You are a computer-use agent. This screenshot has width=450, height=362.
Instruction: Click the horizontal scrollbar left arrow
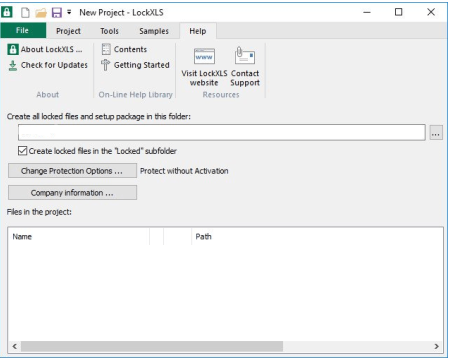[15, 346]
